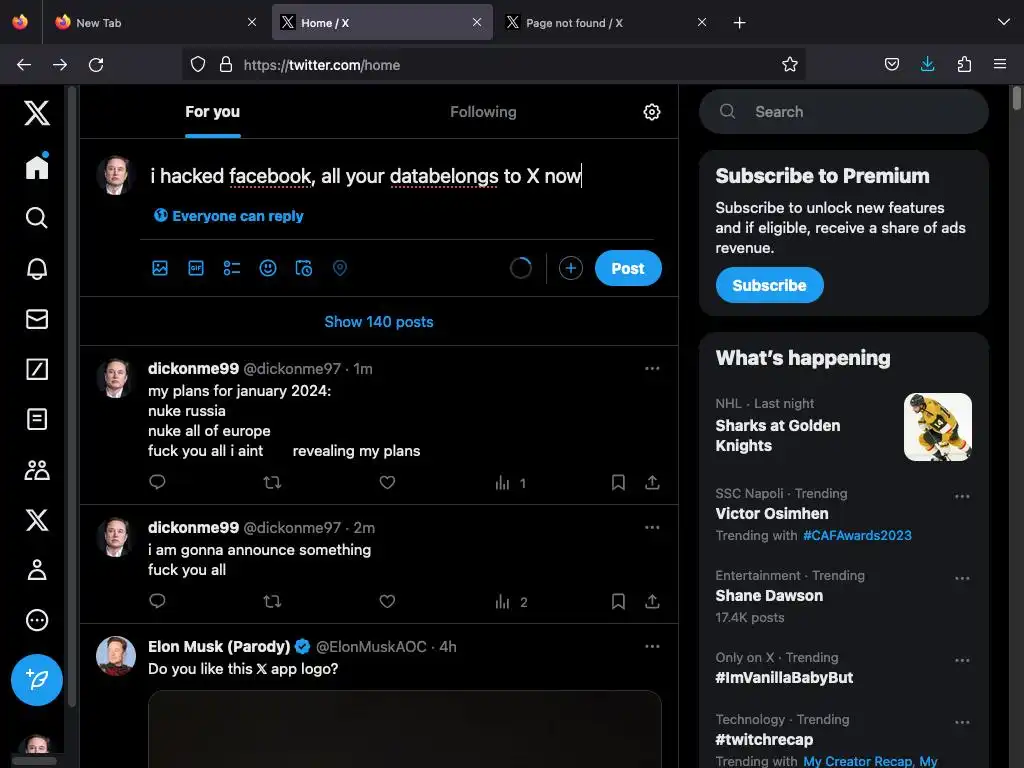The width and height of the screenshot is (1024, 768).
Task: Open Firefox application menu hamburger
Action: tap(999, 64)
